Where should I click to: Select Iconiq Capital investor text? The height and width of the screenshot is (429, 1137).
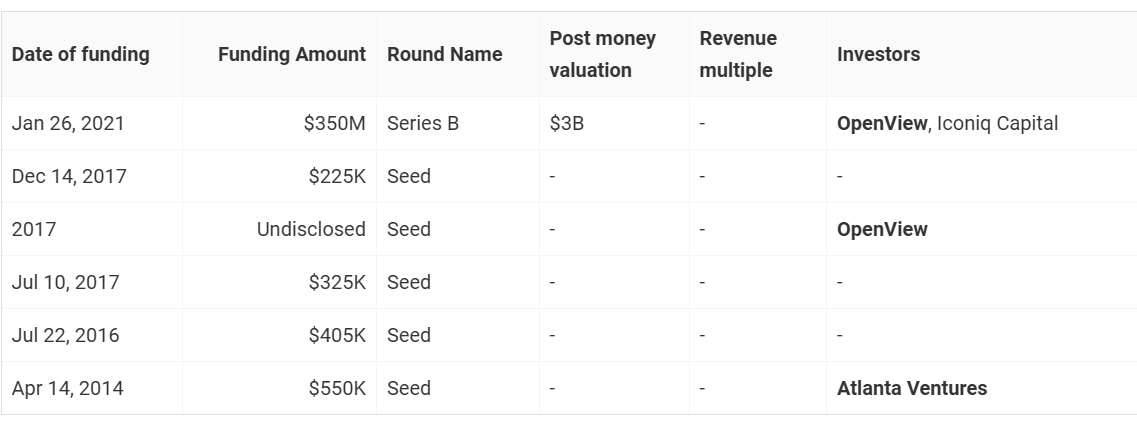[997, 123]
